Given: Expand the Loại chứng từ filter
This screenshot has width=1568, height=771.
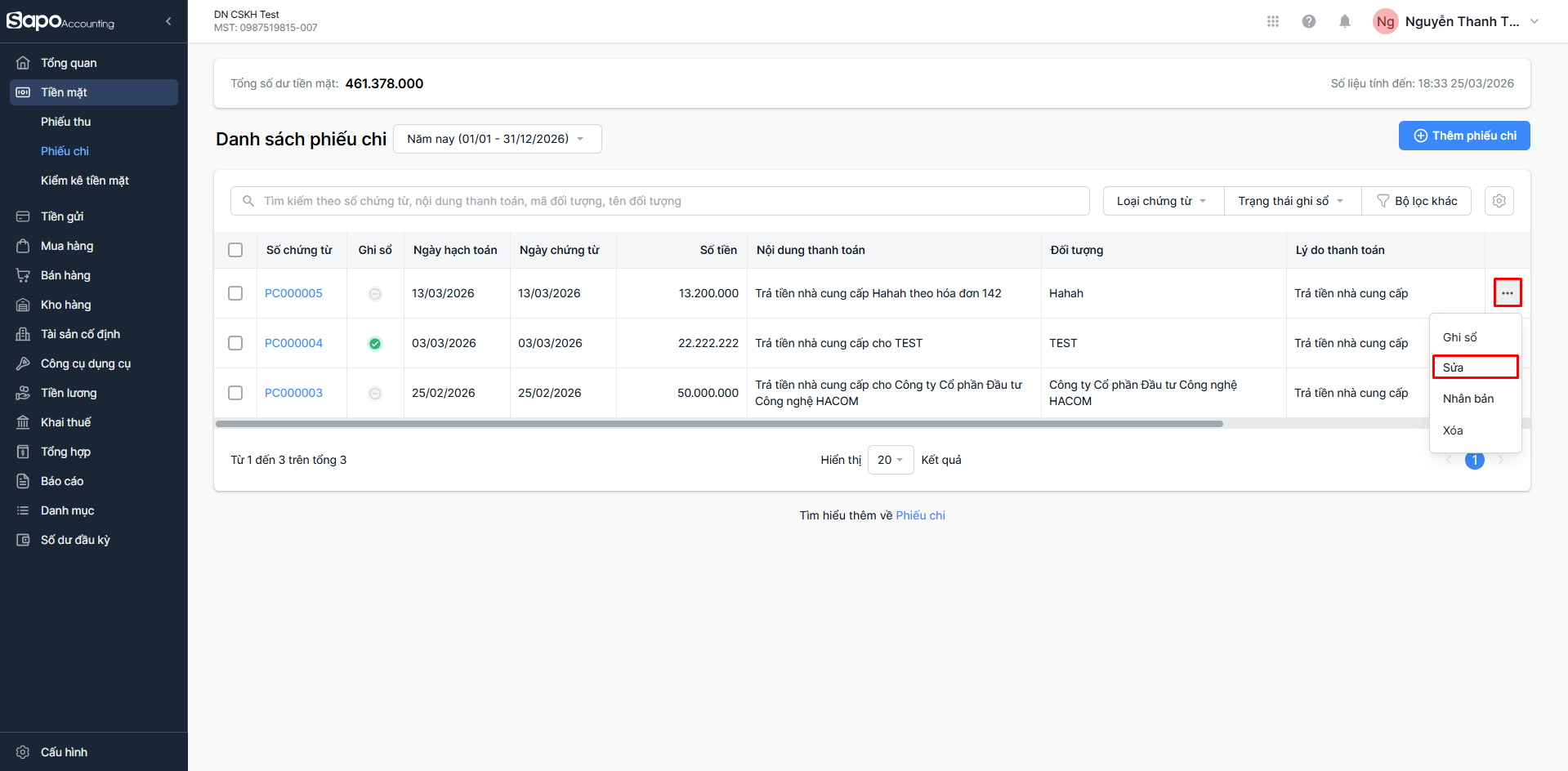Looking at the screenshot, I should pos(1162,201).
